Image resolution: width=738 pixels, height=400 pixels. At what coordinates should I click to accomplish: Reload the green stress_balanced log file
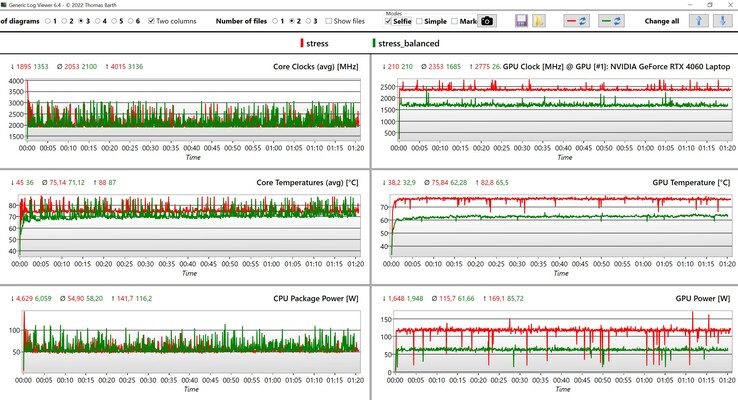click(x=611, y=21)
